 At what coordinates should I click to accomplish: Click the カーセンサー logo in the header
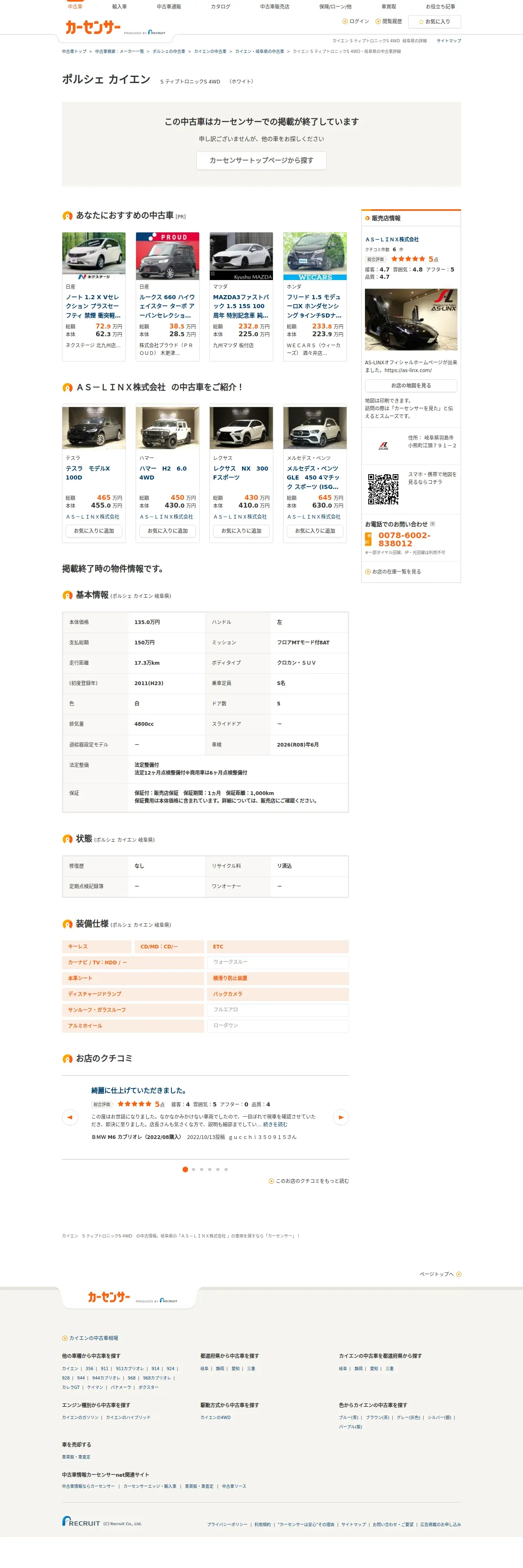tap(92, 27)
